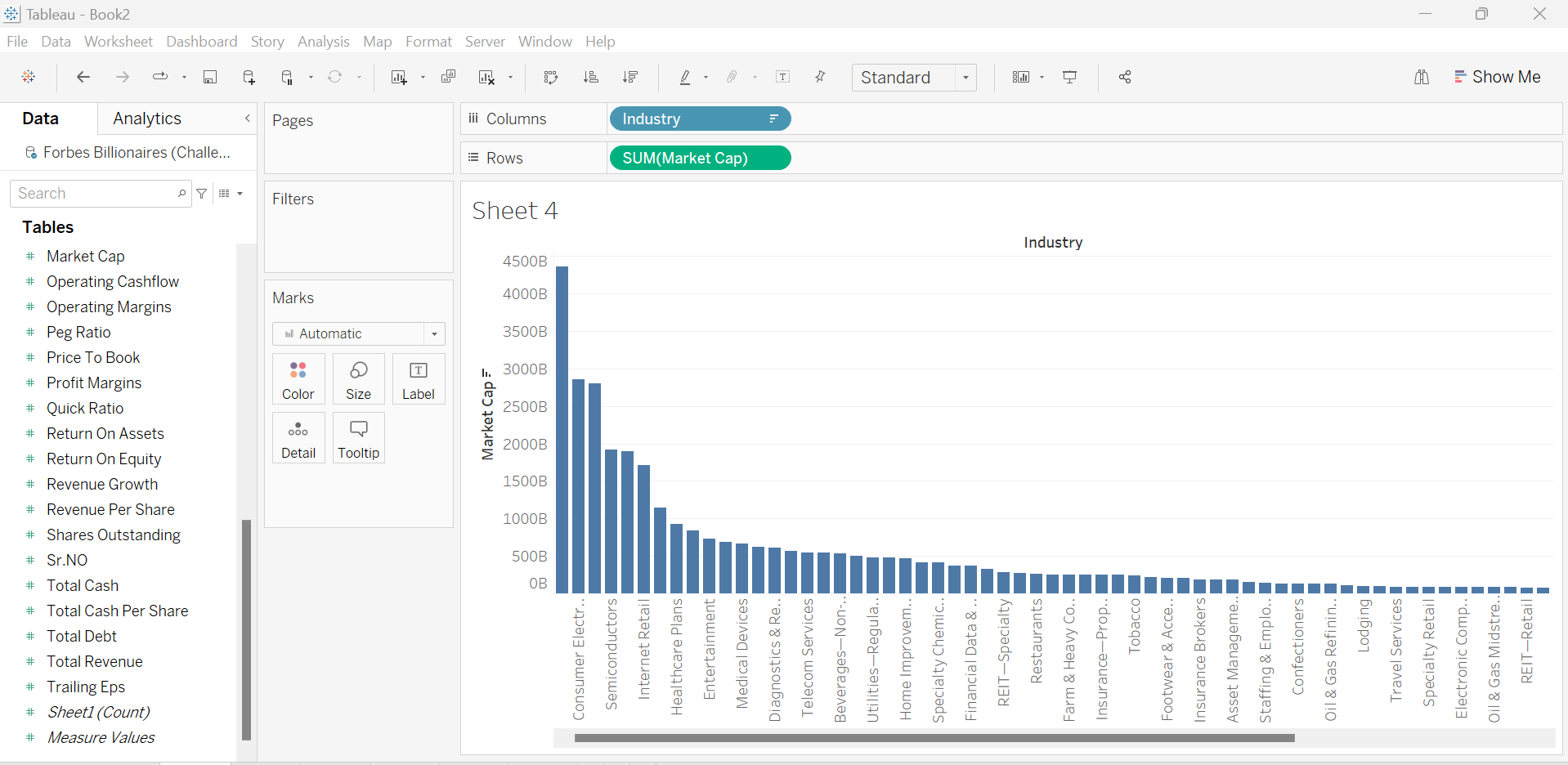Screen dimensions: 1568x765
Task: Open the Standard fit dropdown
Action: tap(914, 77)
